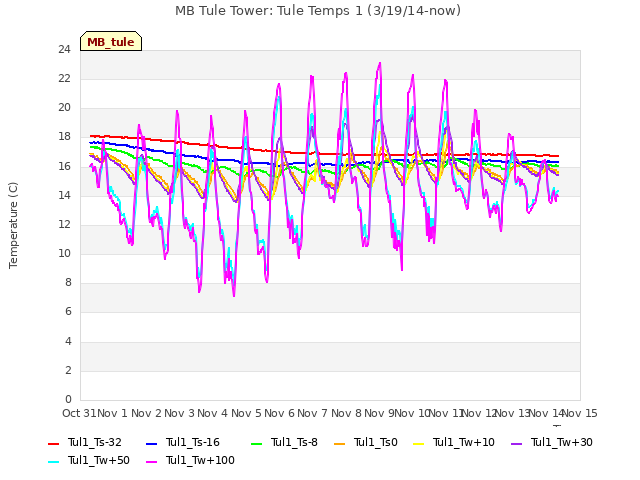Select the Tul1_Ts-8 legend label
640x480 pixels.
[x=294, y=442]
